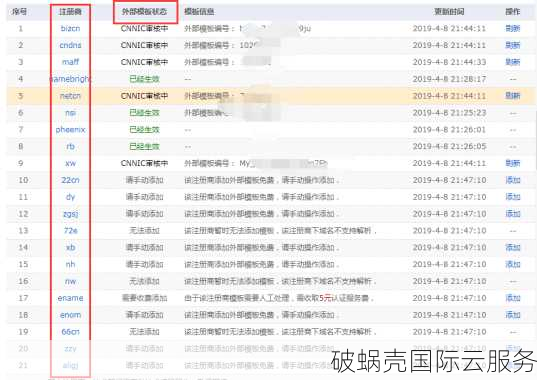
Task: Open the 72e registrar link
Action: coord(70,231)
